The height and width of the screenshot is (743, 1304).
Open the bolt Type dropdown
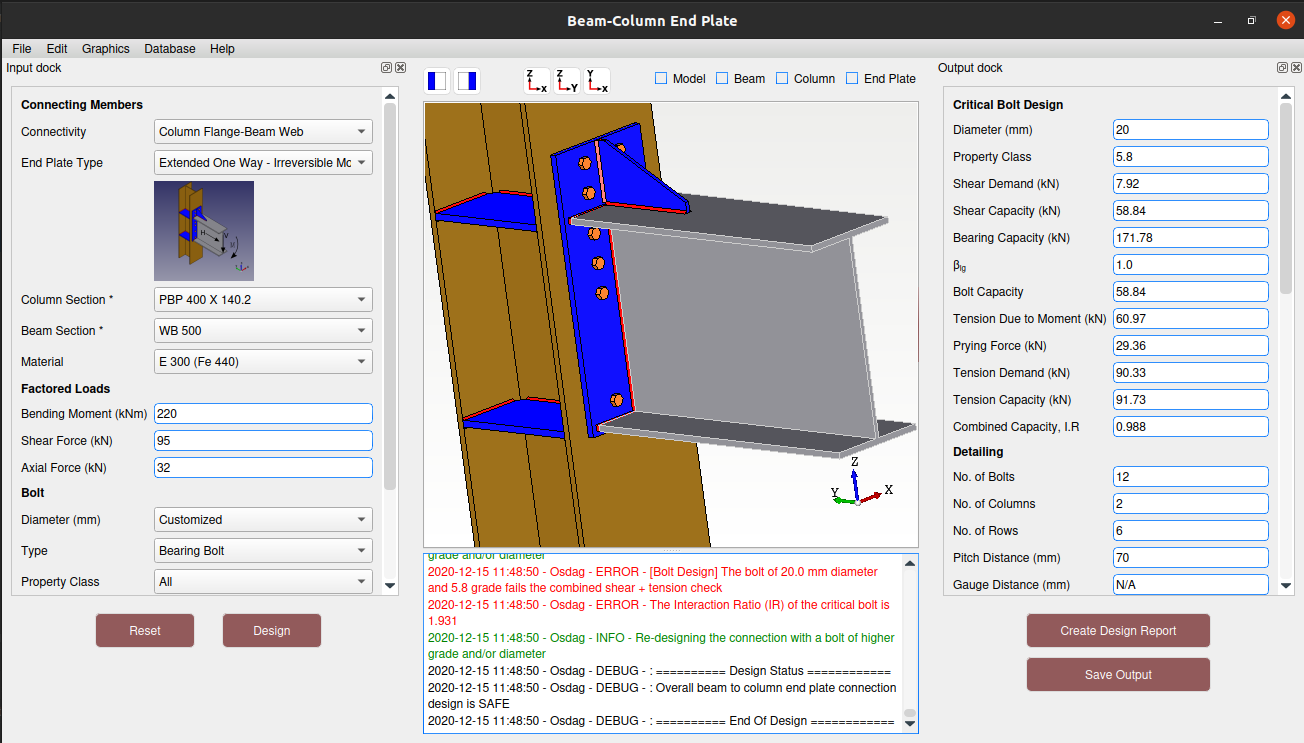[264, 551]
